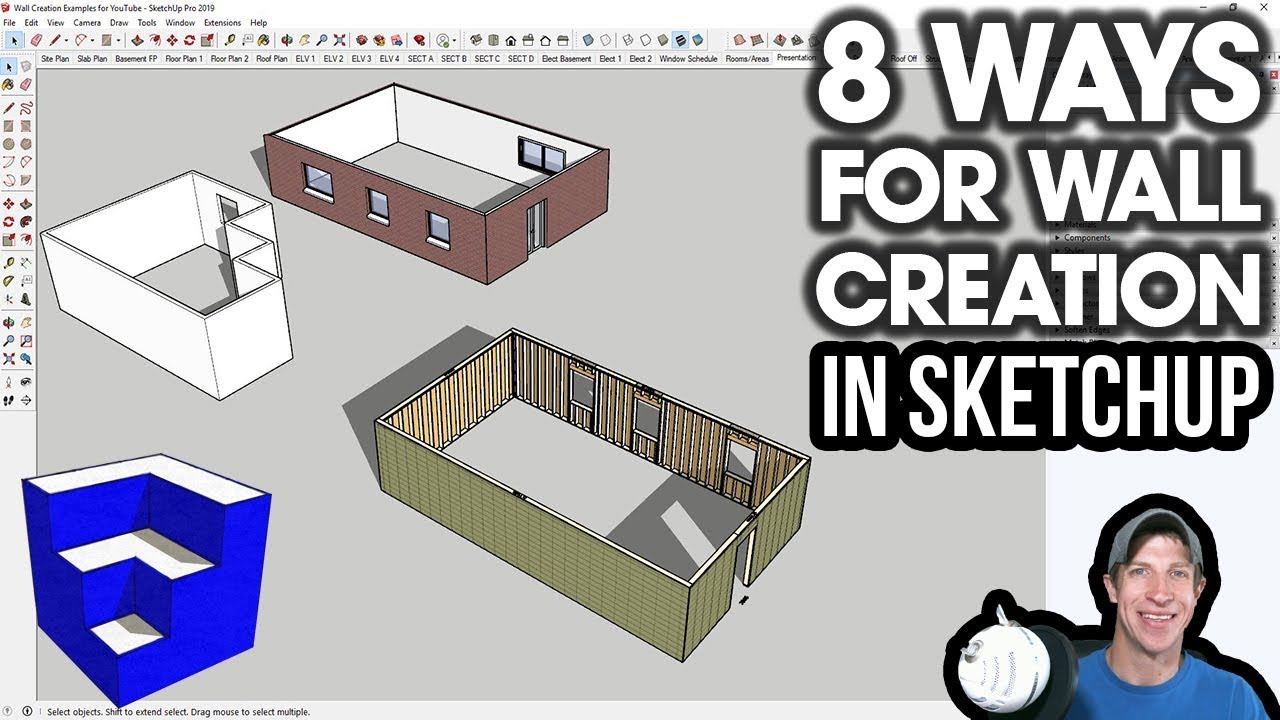Select Zoom Window tool in left toolset
1280x720 pixels.
(26, 340)
